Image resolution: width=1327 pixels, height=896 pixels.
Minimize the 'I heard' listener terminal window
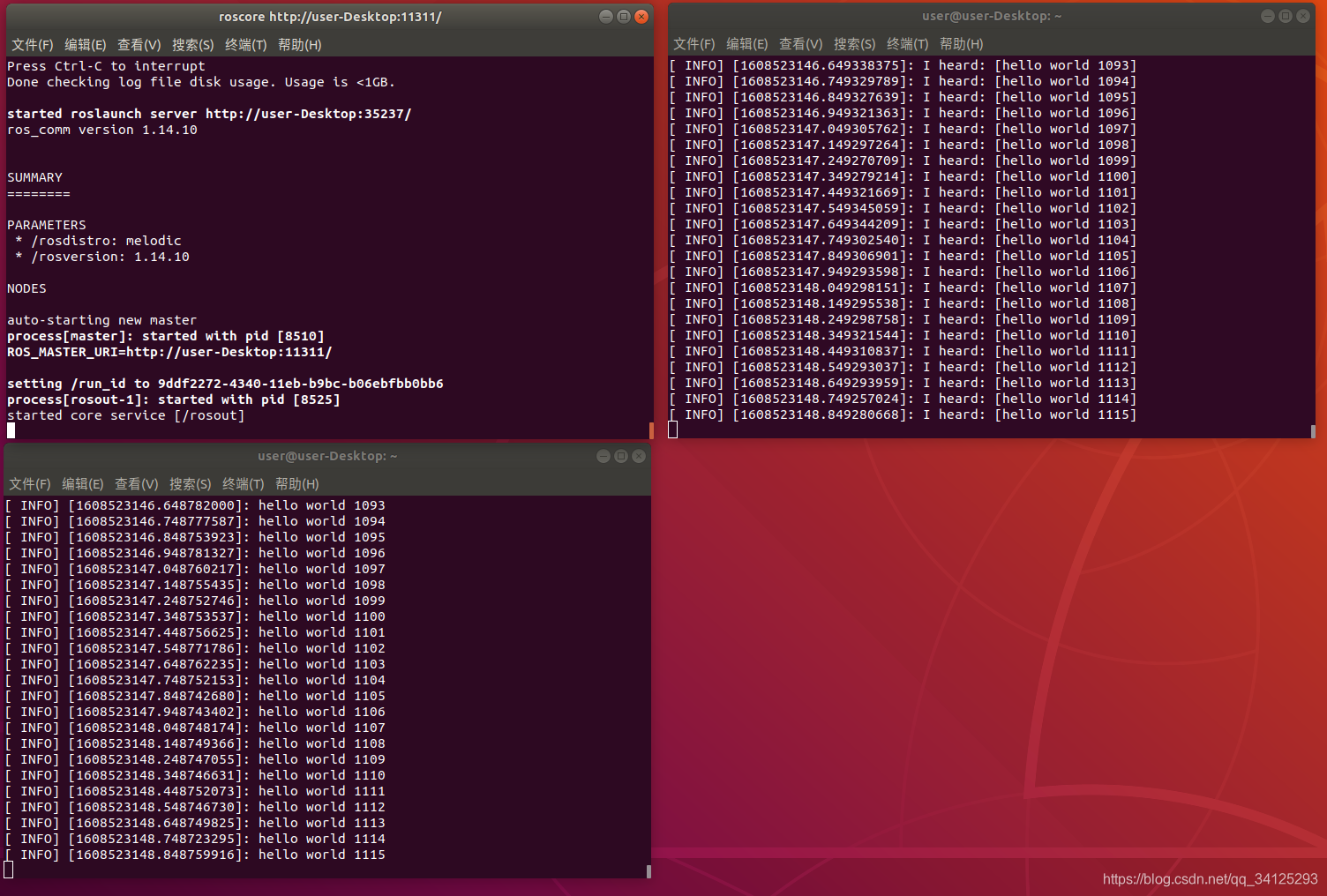click(x=1268, y=16)
